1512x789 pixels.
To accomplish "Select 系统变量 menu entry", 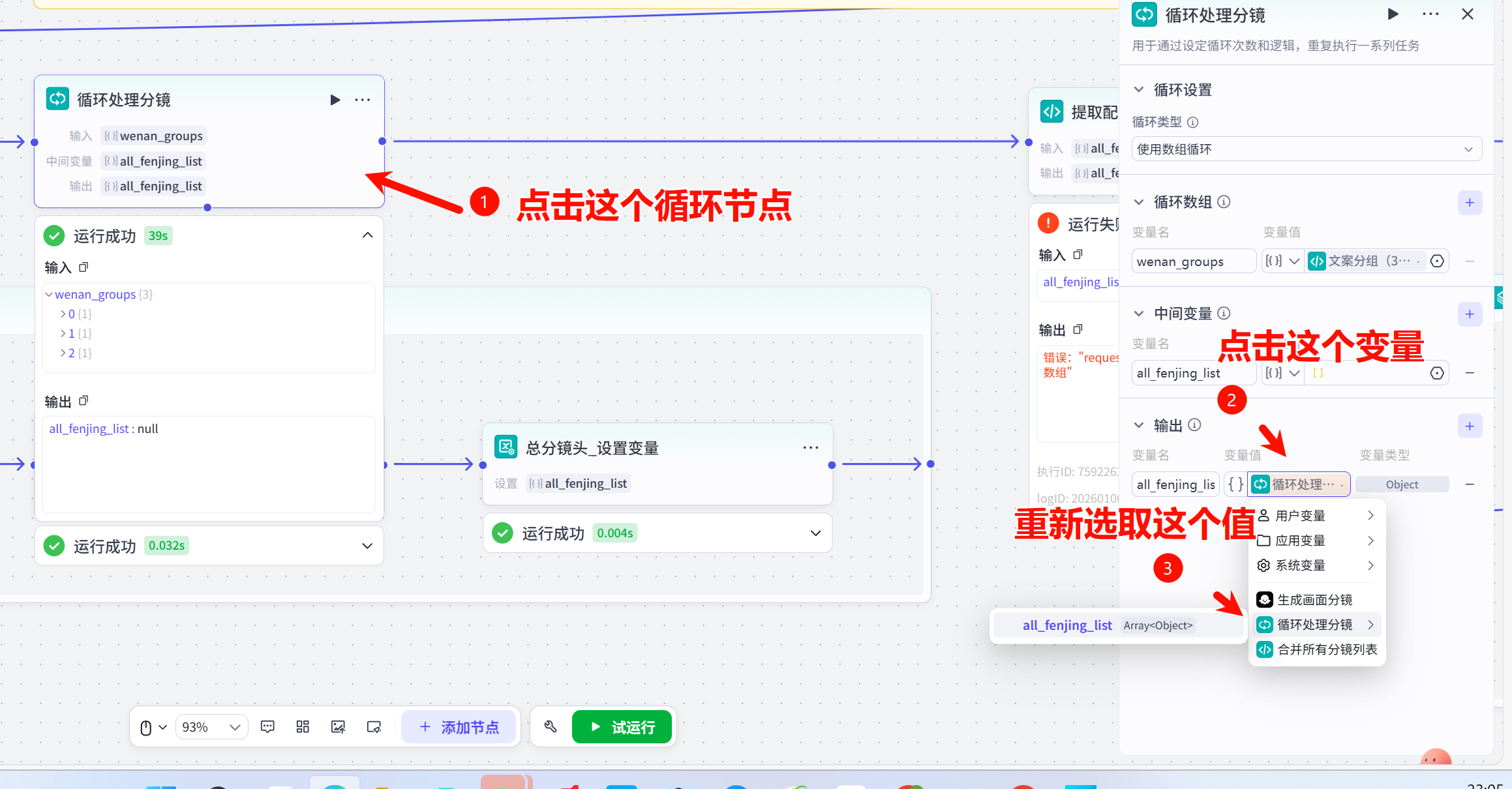I will coord(1301,565).
